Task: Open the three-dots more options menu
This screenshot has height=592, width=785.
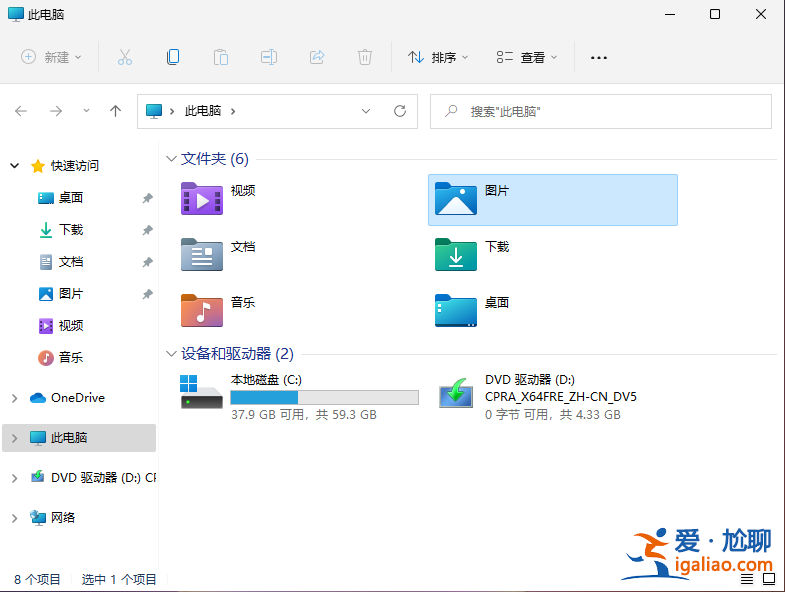Action: click(599, 58)
